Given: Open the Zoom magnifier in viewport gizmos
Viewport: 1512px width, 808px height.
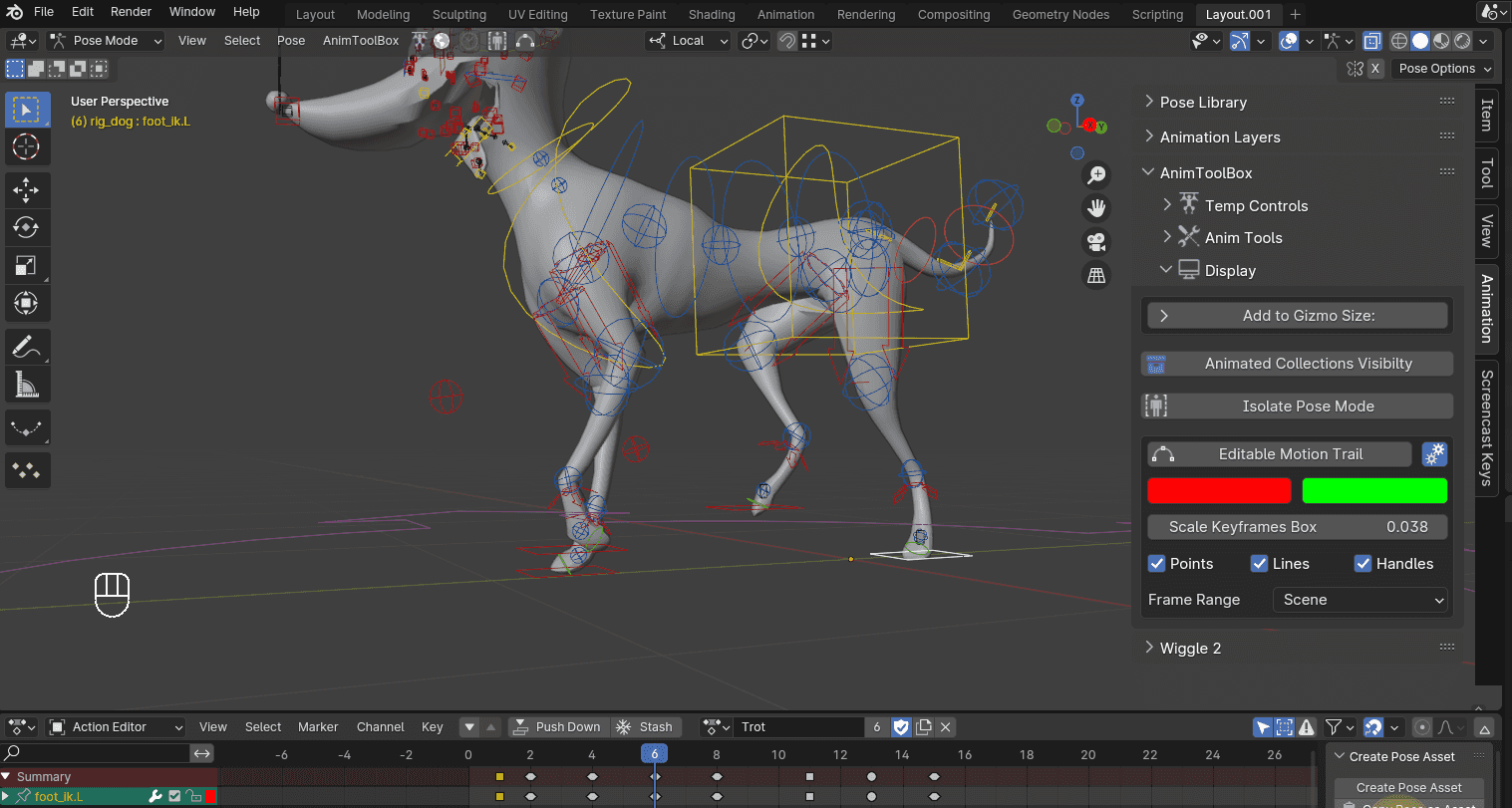Looking at the screenshot, I should [1096, 174].
